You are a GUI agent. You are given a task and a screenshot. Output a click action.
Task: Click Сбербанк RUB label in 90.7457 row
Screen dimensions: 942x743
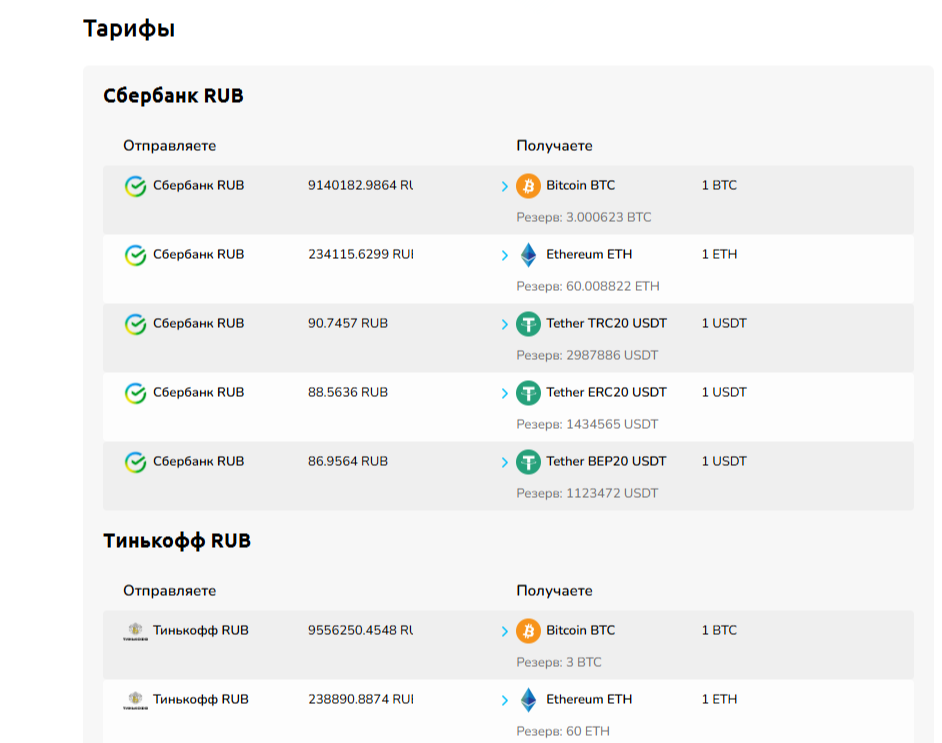(x=198, y=323)
